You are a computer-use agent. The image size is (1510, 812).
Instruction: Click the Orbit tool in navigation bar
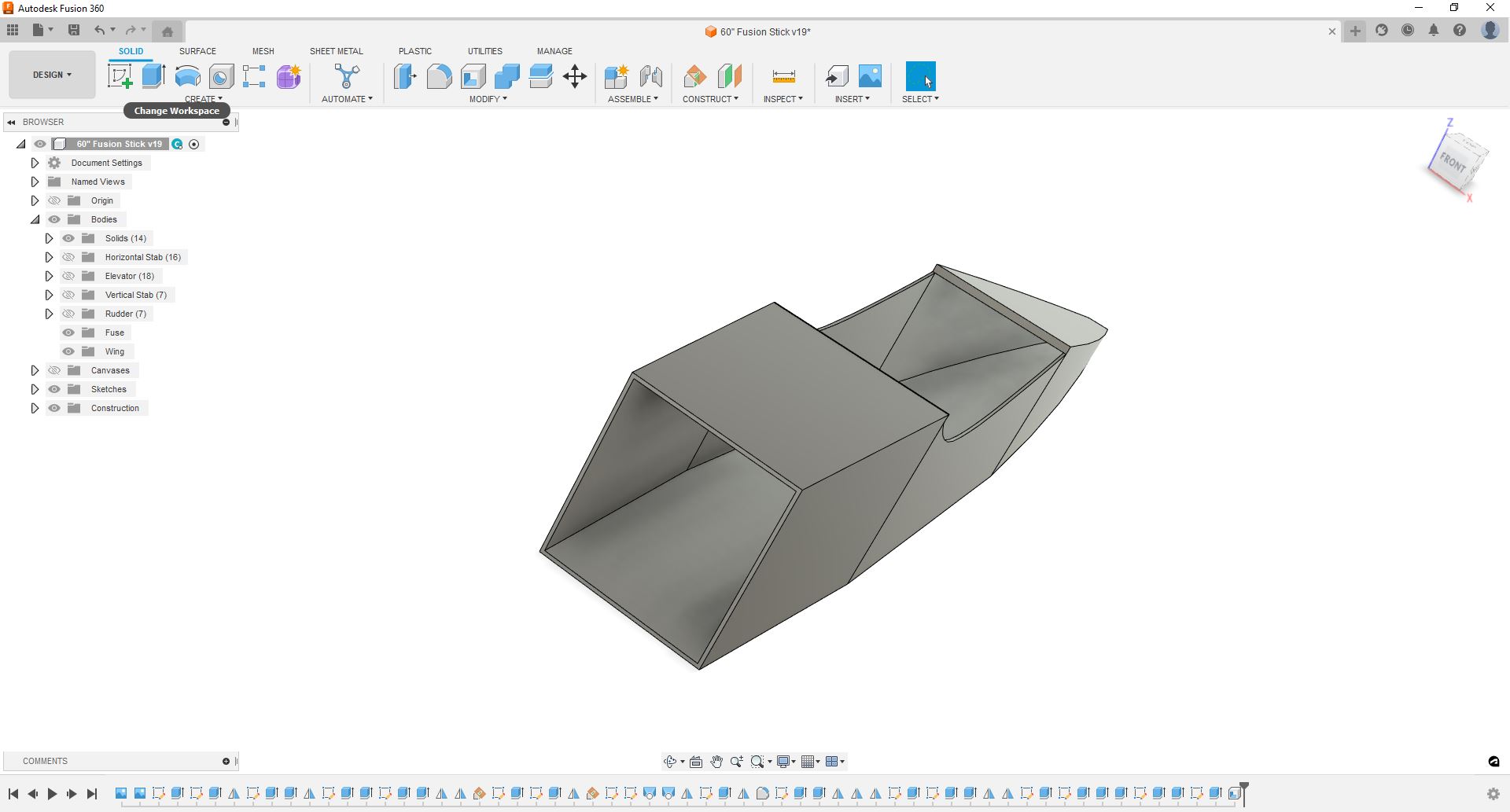point(669,761)
